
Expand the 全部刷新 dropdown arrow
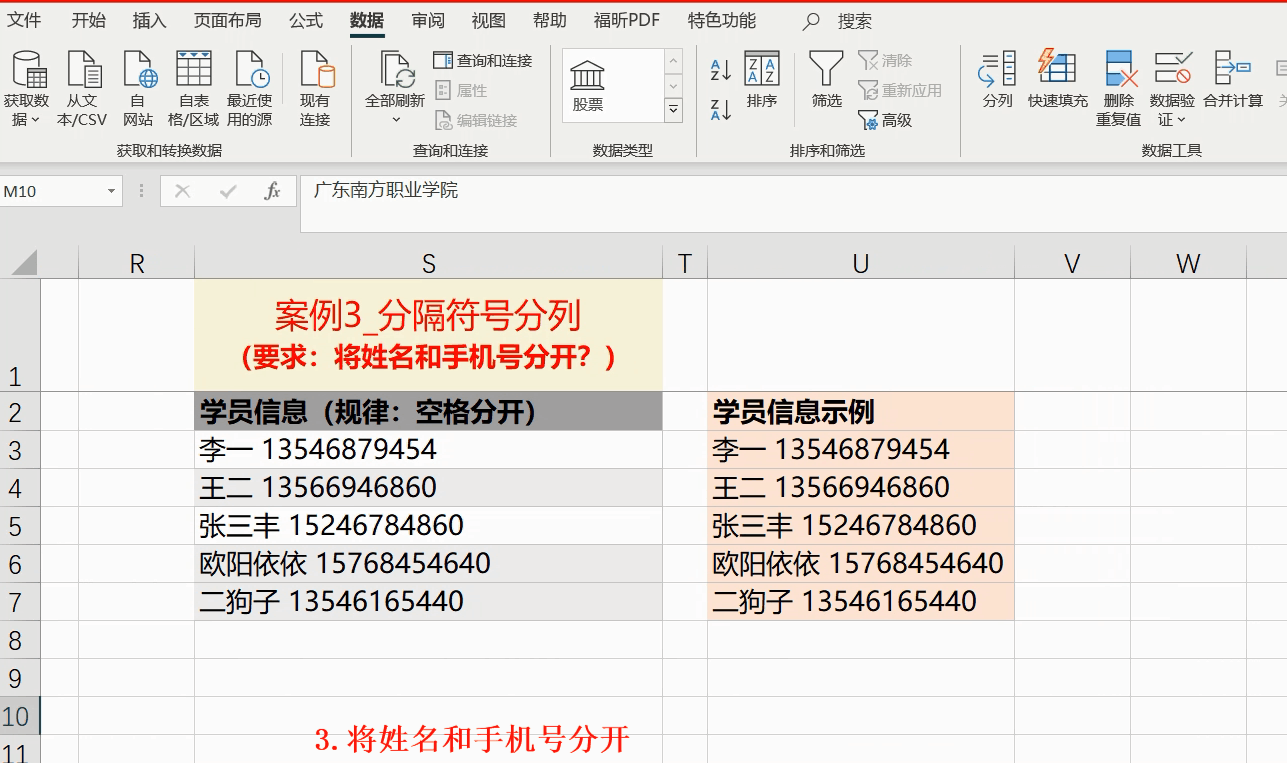(x=396, y=120)
